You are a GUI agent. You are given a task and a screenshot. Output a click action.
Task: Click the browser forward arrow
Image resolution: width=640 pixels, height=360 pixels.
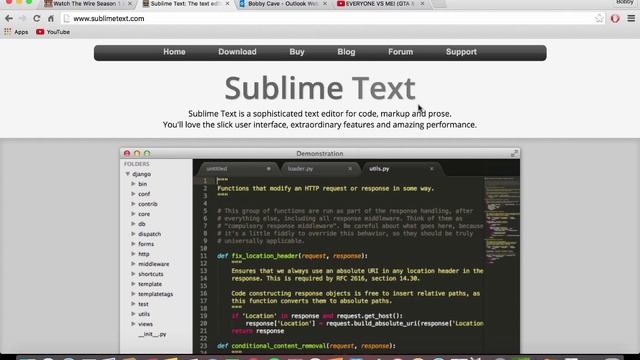click(x=22, y=18)
